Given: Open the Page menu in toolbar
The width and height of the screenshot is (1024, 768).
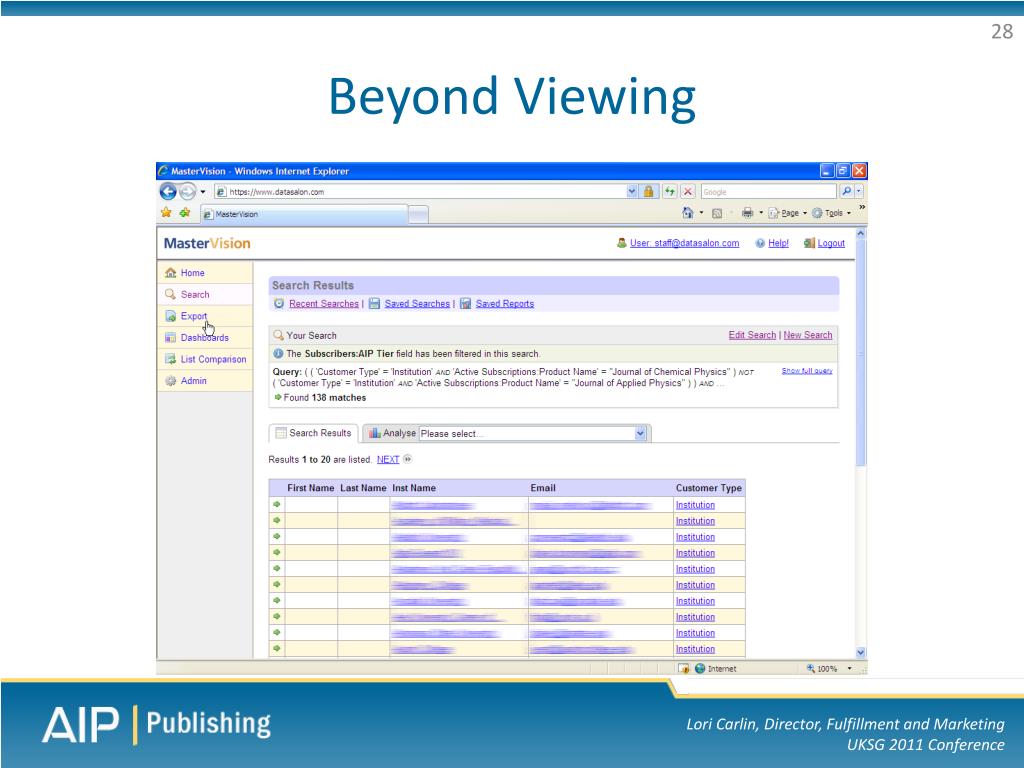Looking at the screenshot, I should pyautogui.click(x=788, y=213).
